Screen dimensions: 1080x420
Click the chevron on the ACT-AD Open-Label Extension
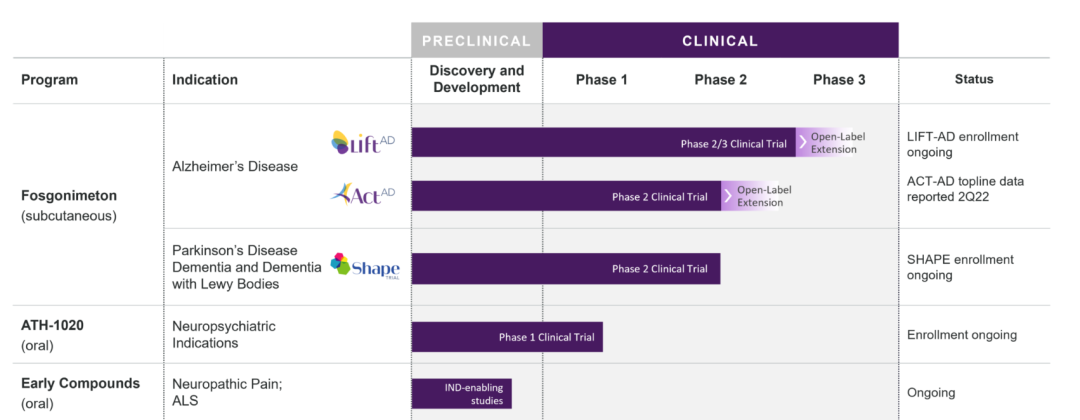[727, 196]
